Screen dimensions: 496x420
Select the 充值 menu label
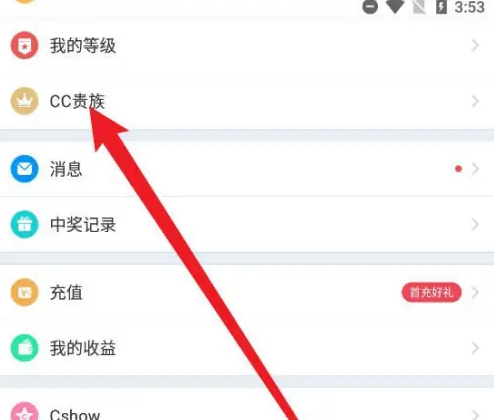66,293
